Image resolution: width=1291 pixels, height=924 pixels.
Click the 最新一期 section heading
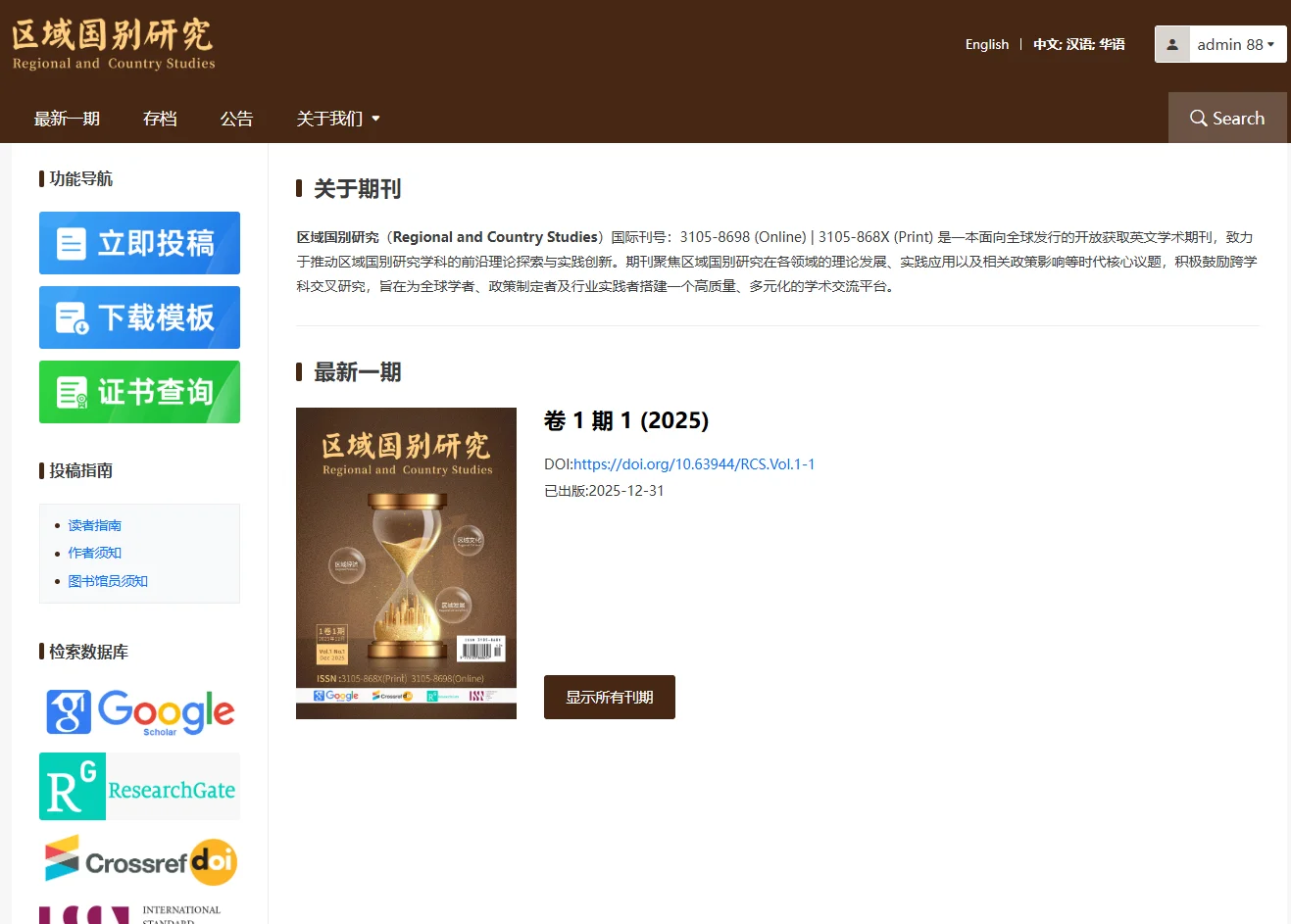pos(357,372)
